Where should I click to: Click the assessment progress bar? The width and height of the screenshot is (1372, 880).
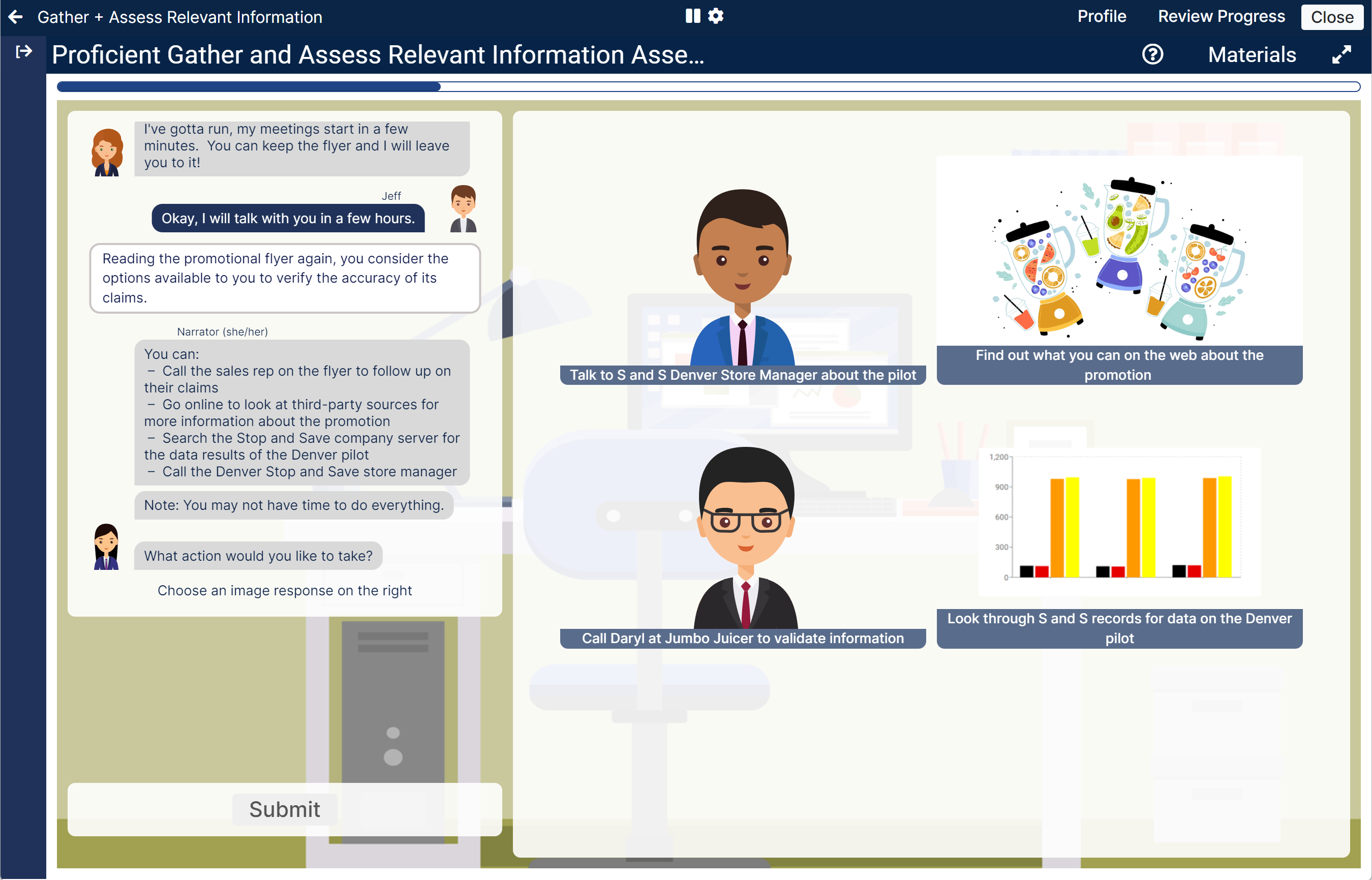tap(708, 87)
